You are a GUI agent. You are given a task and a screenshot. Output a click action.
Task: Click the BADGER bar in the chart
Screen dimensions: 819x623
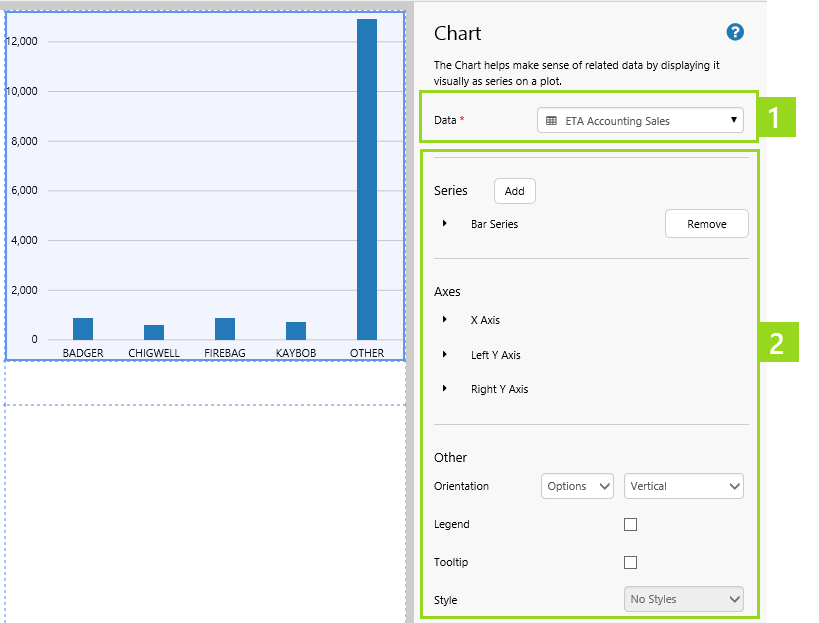coord(83,329)
